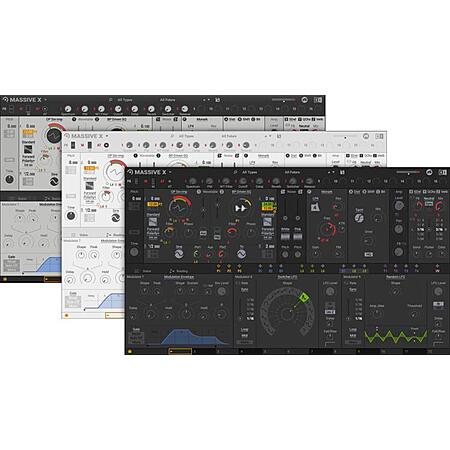Click the view layout icon in dark header
Viewport: 450px width, 450px height.
[443, 172]
